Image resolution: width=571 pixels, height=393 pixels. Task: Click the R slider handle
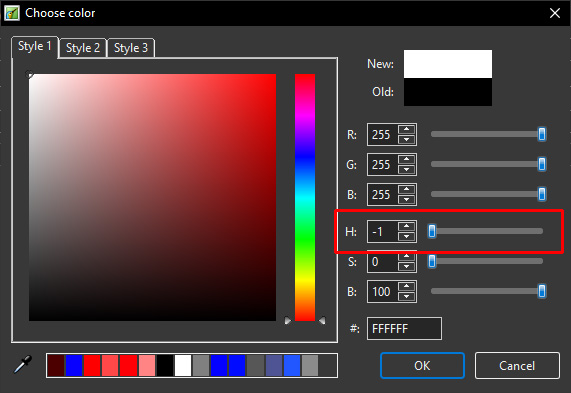[542, 134]
